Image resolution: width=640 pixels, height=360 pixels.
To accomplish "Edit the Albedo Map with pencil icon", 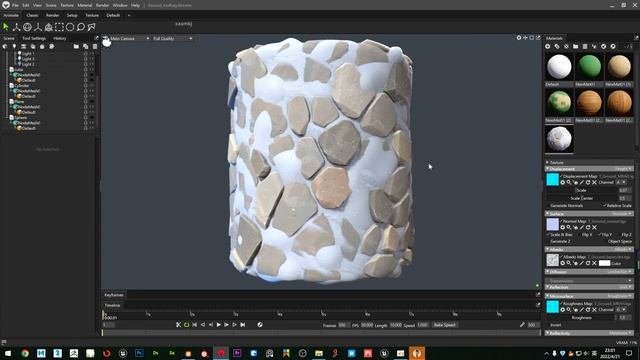I will [x=582, y=263].
